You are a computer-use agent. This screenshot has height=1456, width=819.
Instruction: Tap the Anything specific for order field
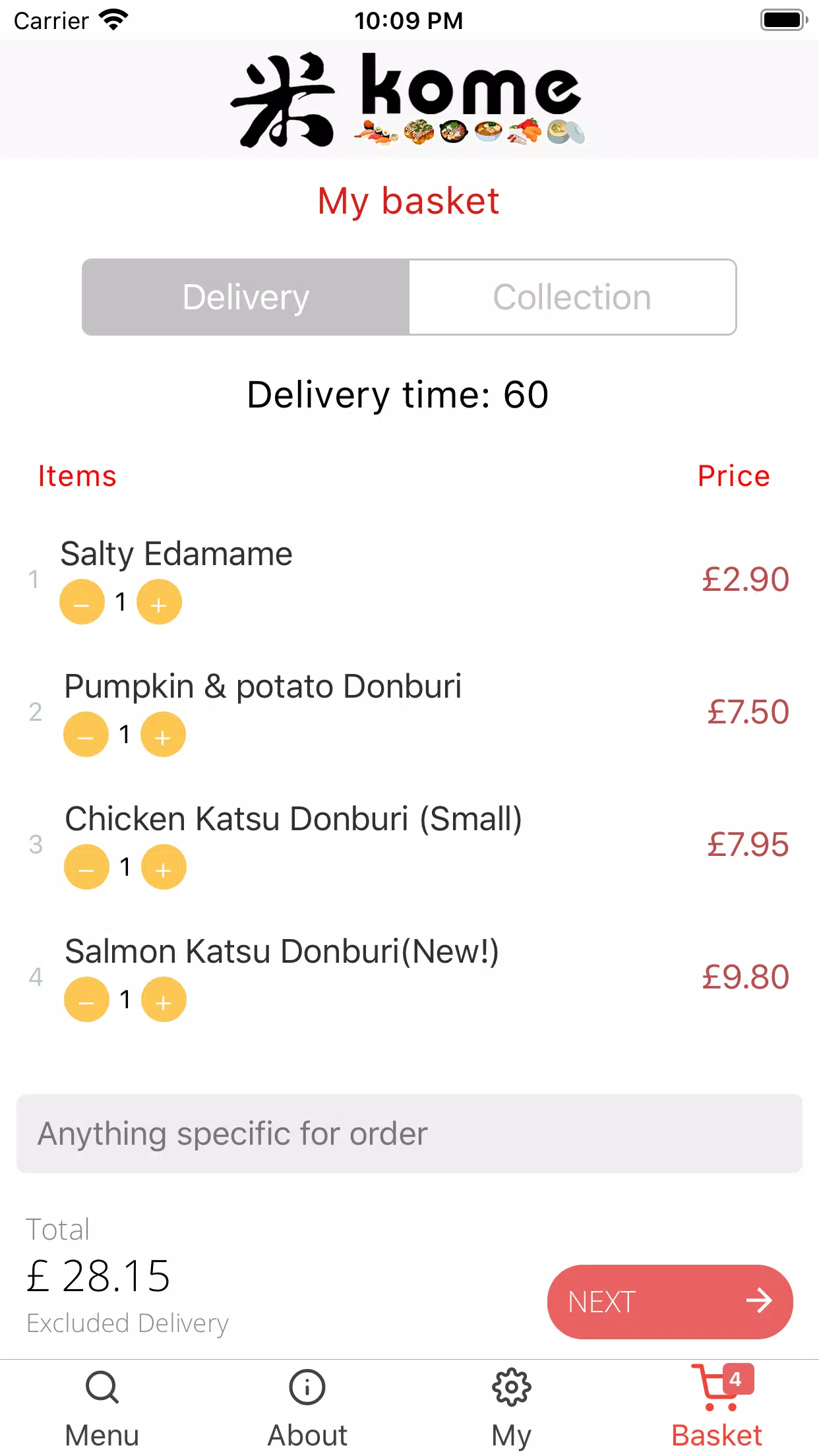pyautogui.click(x=409, y=1134)
